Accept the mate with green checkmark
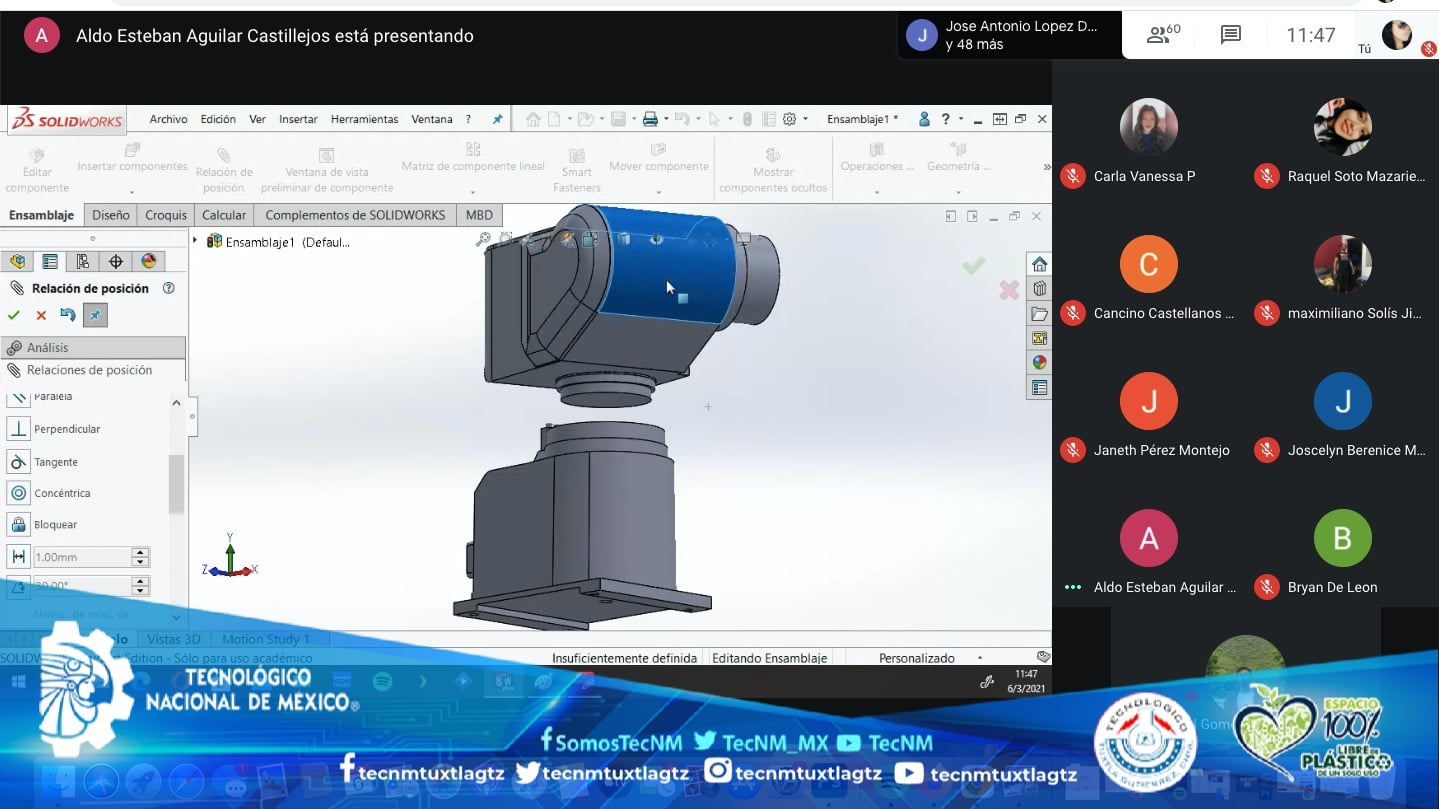Viewport: 1439px width, 809px height. tap(14, 315)
